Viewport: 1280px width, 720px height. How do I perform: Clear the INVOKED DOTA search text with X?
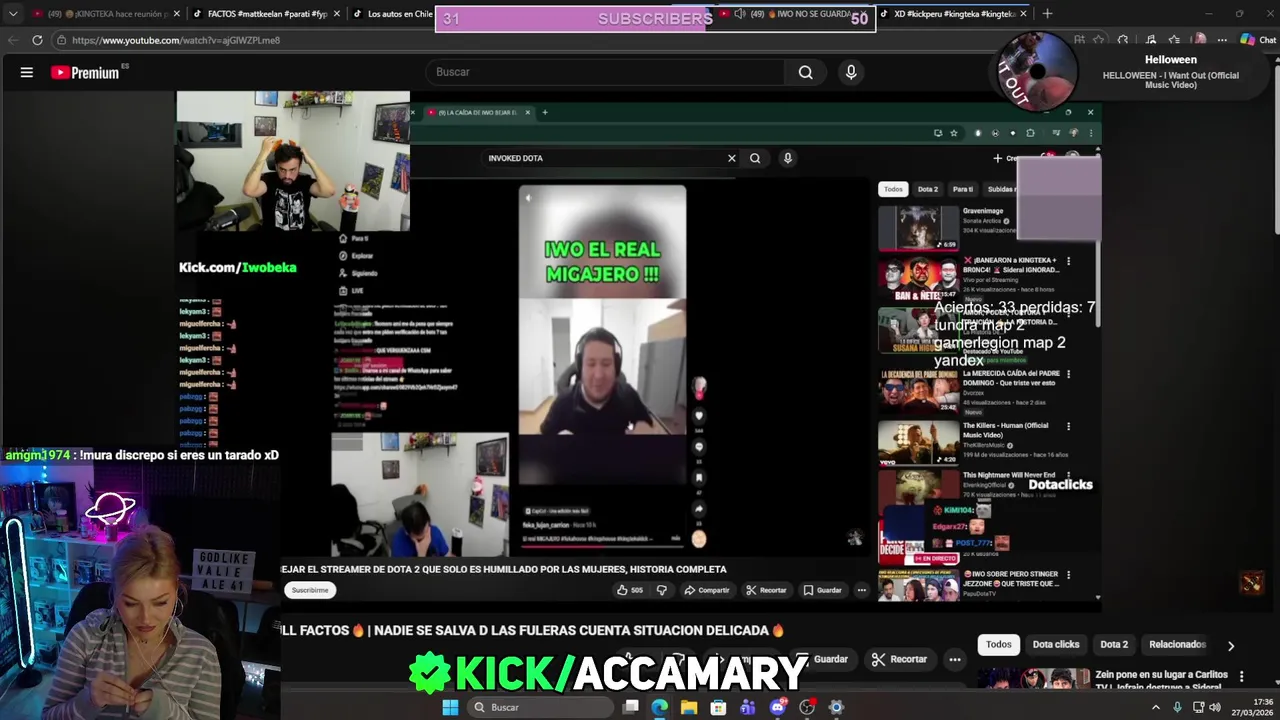click(x=731, y=158)
